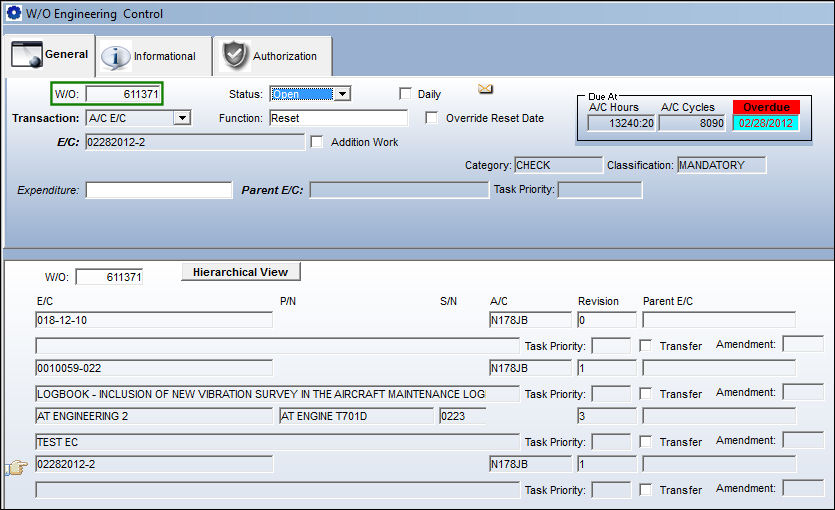Click the lower W/O field 611371
835x510 pixels.
pyautogui.click(x=109, y=277)
